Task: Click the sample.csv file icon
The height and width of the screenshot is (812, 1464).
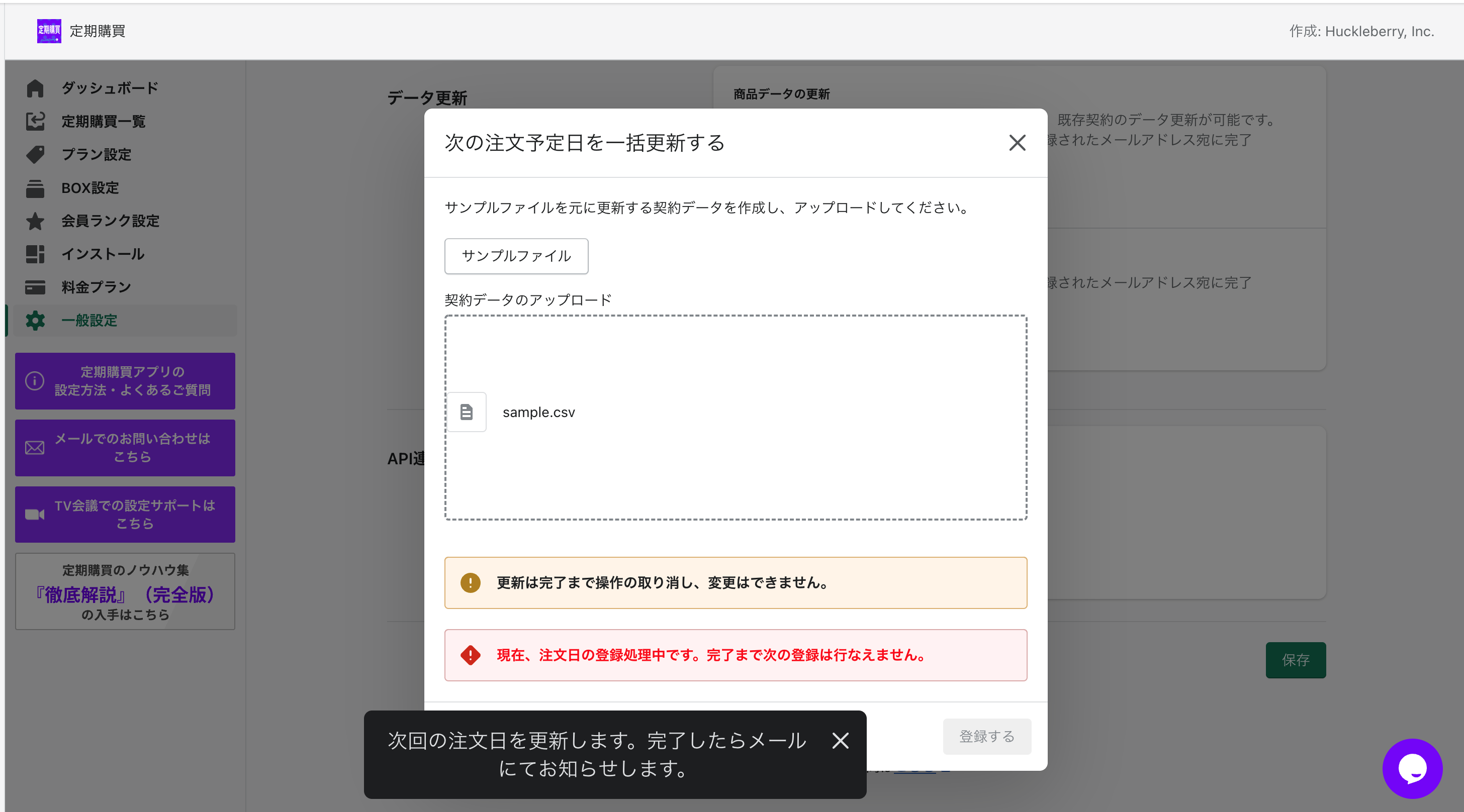Action: point(466,412)
